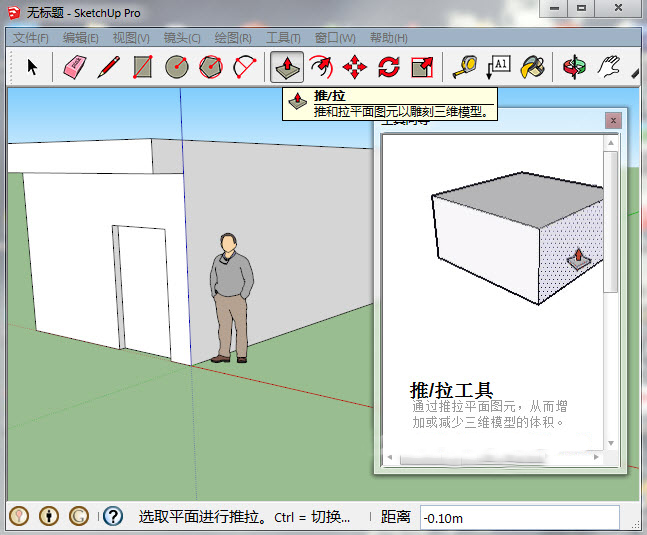Click the standing man figure in the model
647x535 pixels.
(231, 298)
